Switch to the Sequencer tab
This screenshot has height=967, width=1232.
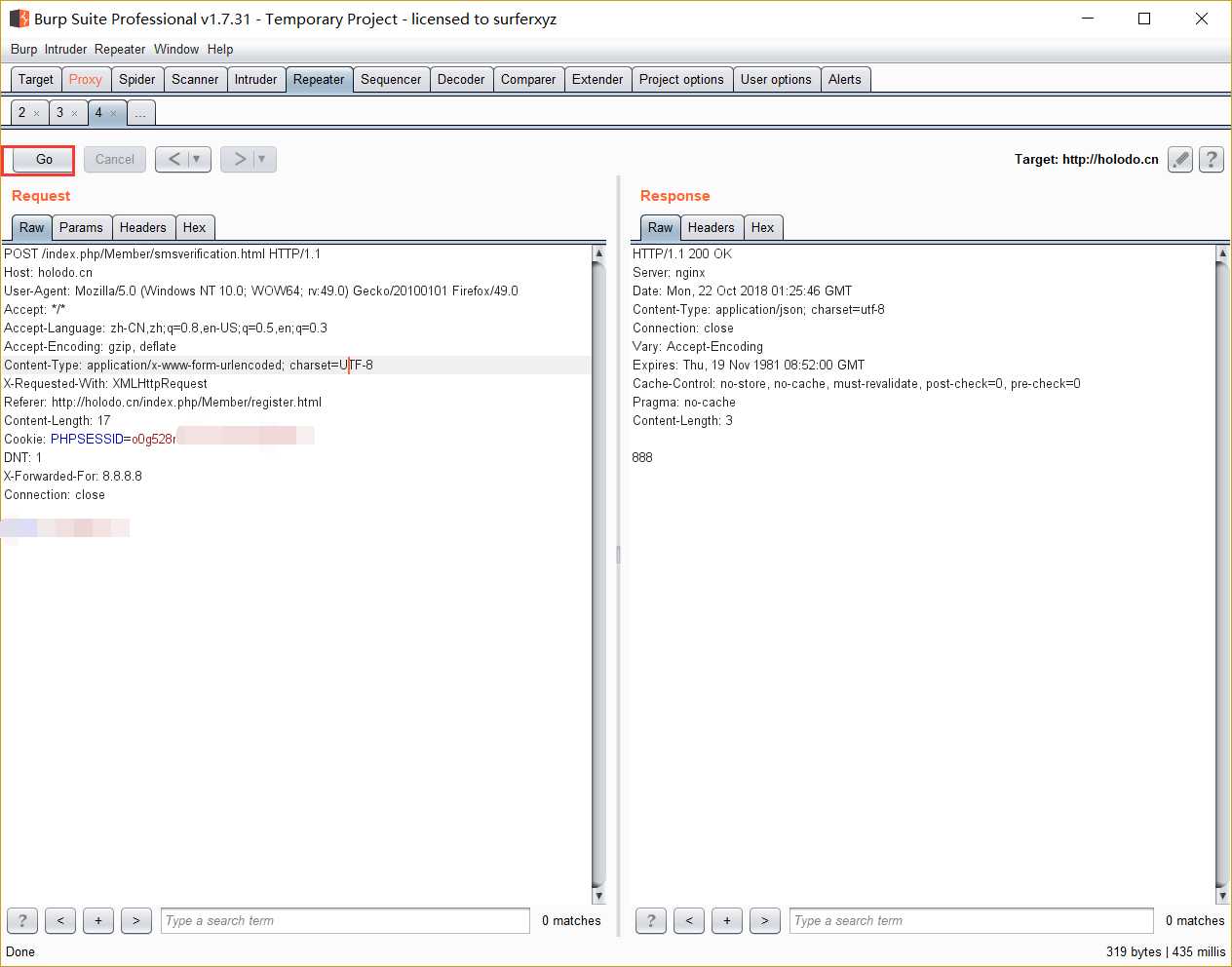(x=391, y=79)
